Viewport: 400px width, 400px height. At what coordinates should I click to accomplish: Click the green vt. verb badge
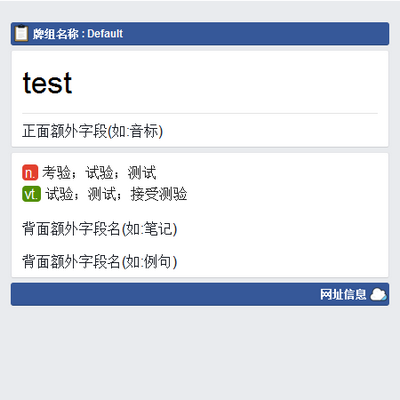tap(32, 194)
